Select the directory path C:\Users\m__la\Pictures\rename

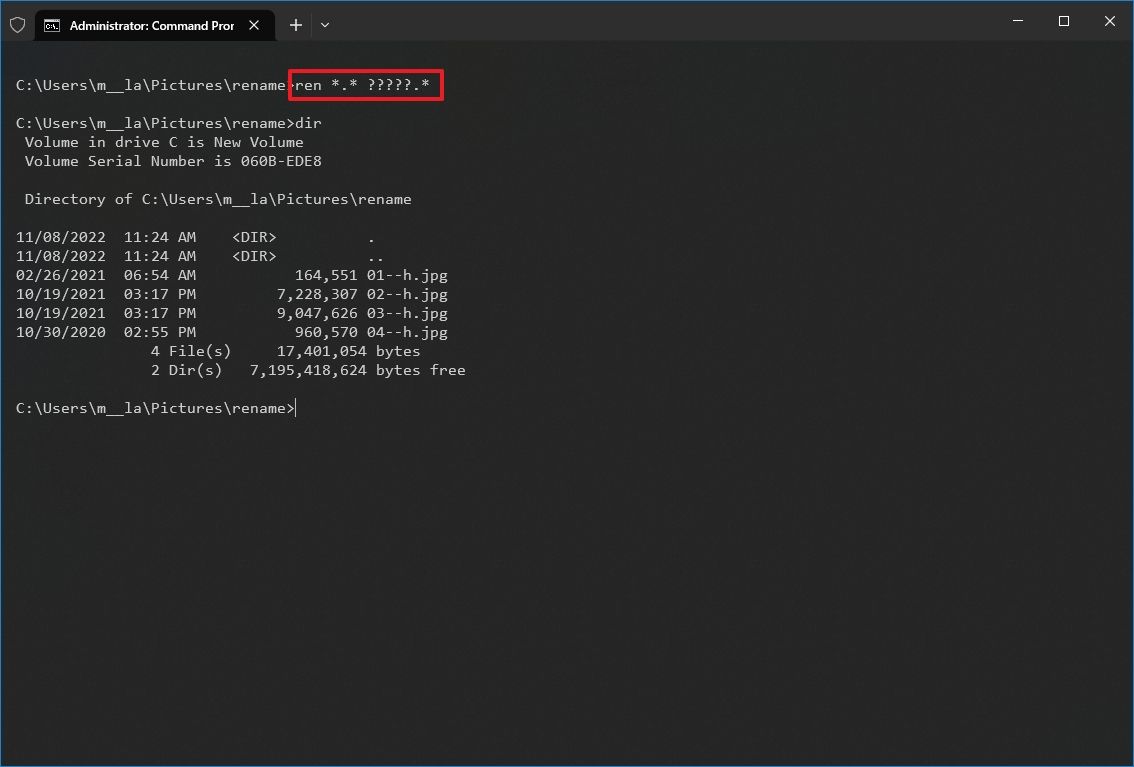click(277, 199)
